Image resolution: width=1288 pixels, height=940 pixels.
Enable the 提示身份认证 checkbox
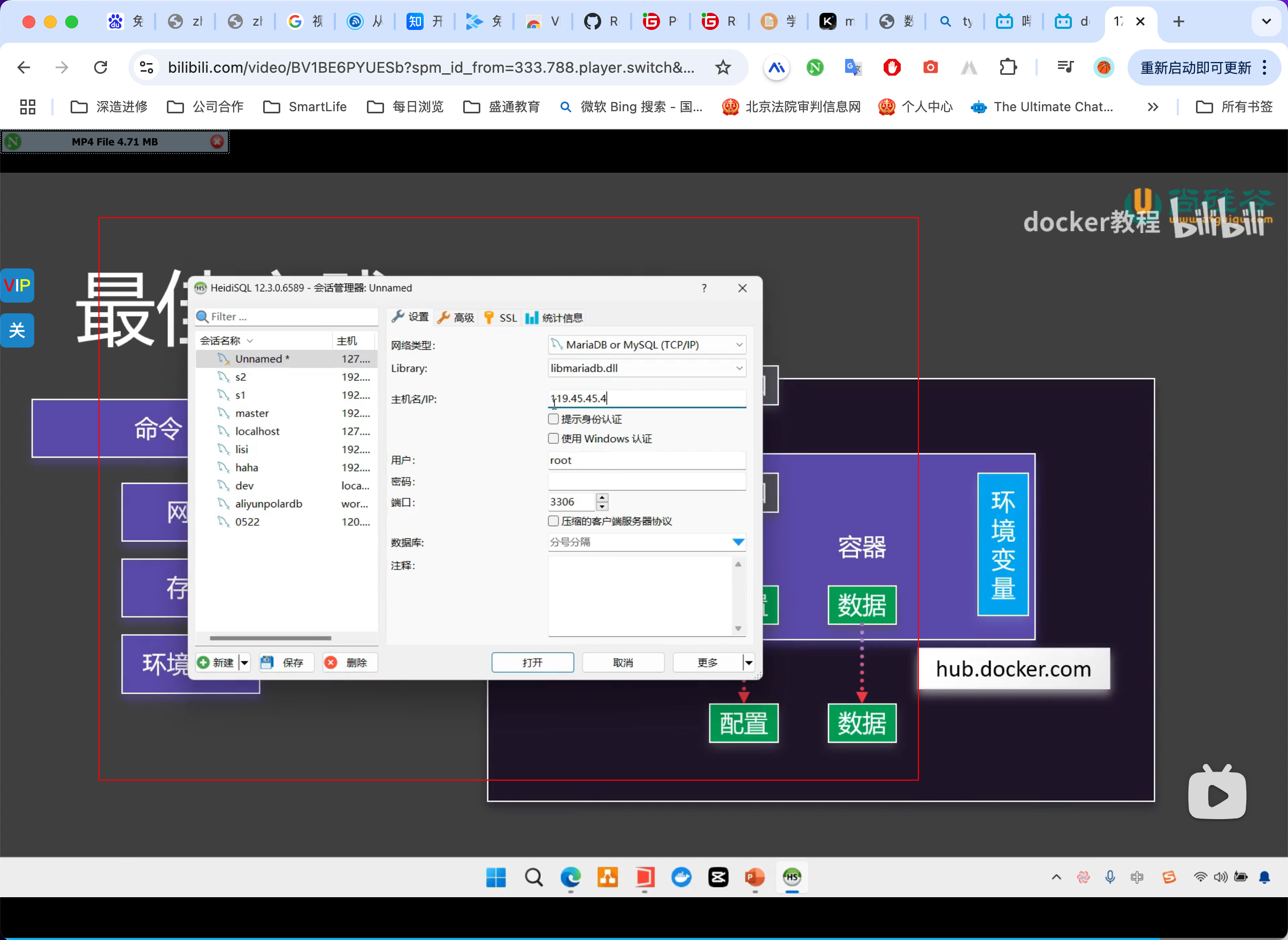point(553,419)
